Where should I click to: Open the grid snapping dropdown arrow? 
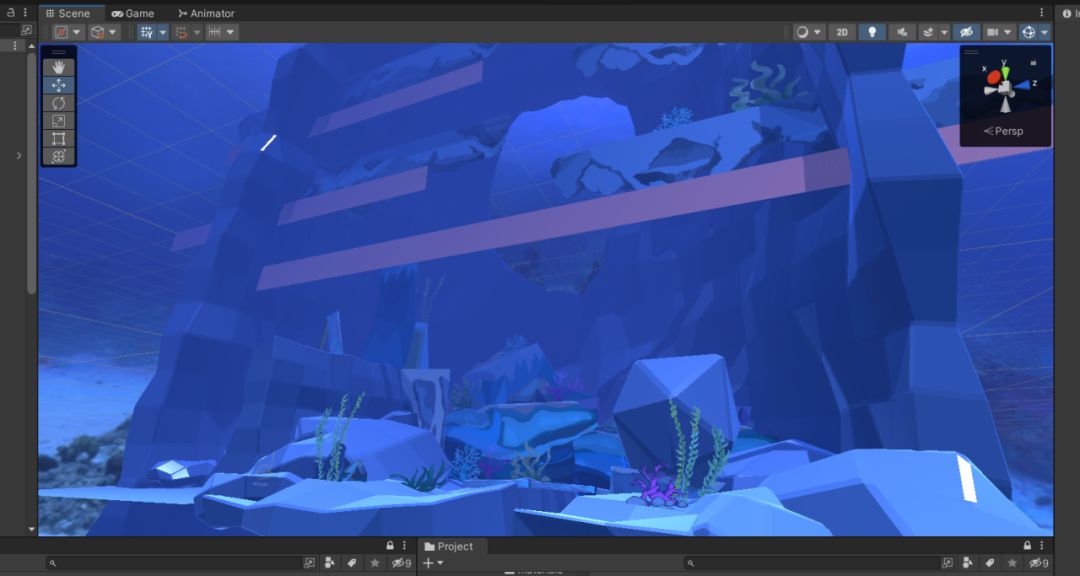click(x=197, y=32)
